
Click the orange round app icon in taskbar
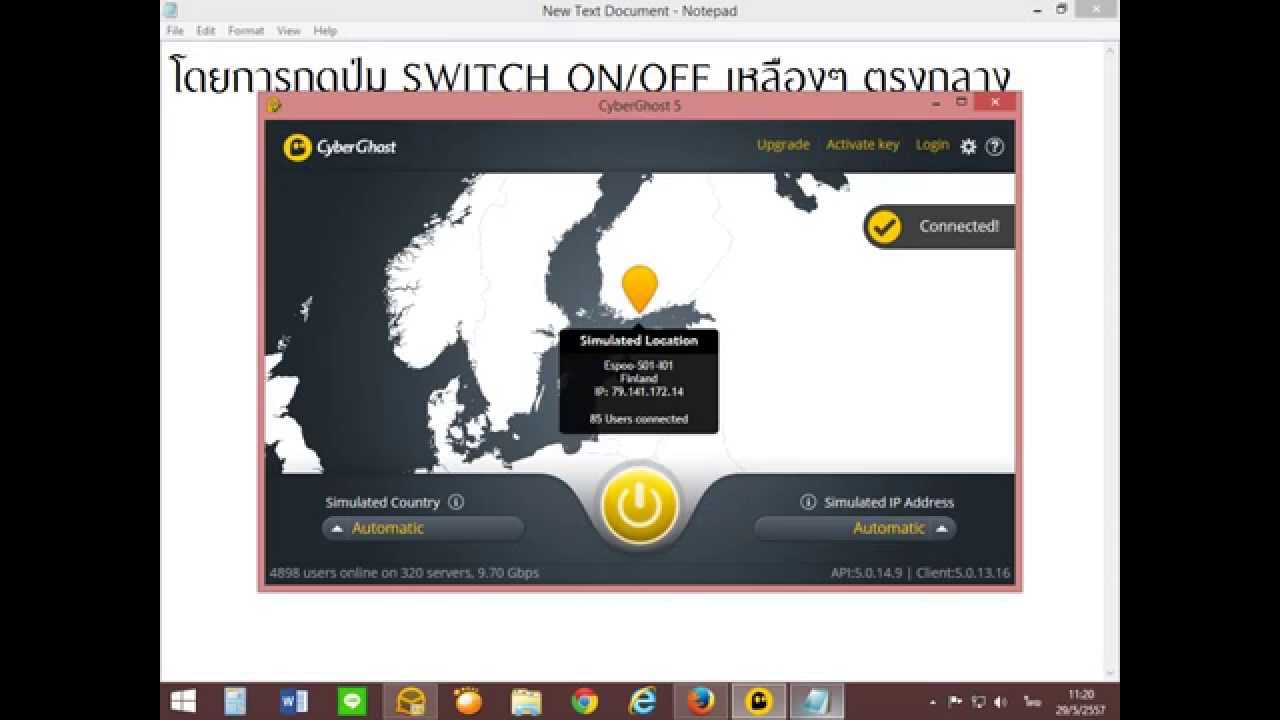(468, 701)
